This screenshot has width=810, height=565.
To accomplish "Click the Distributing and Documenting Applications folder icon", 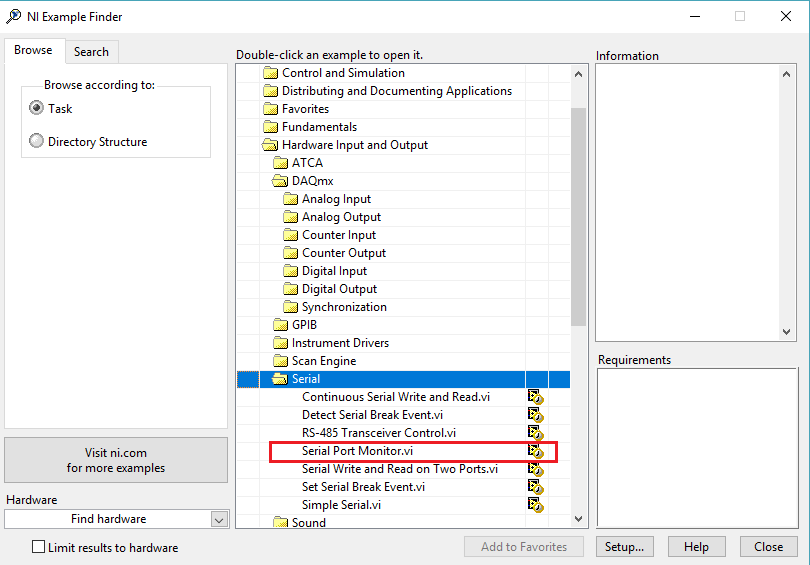I will pyautogui.click(x=270, y=91).
